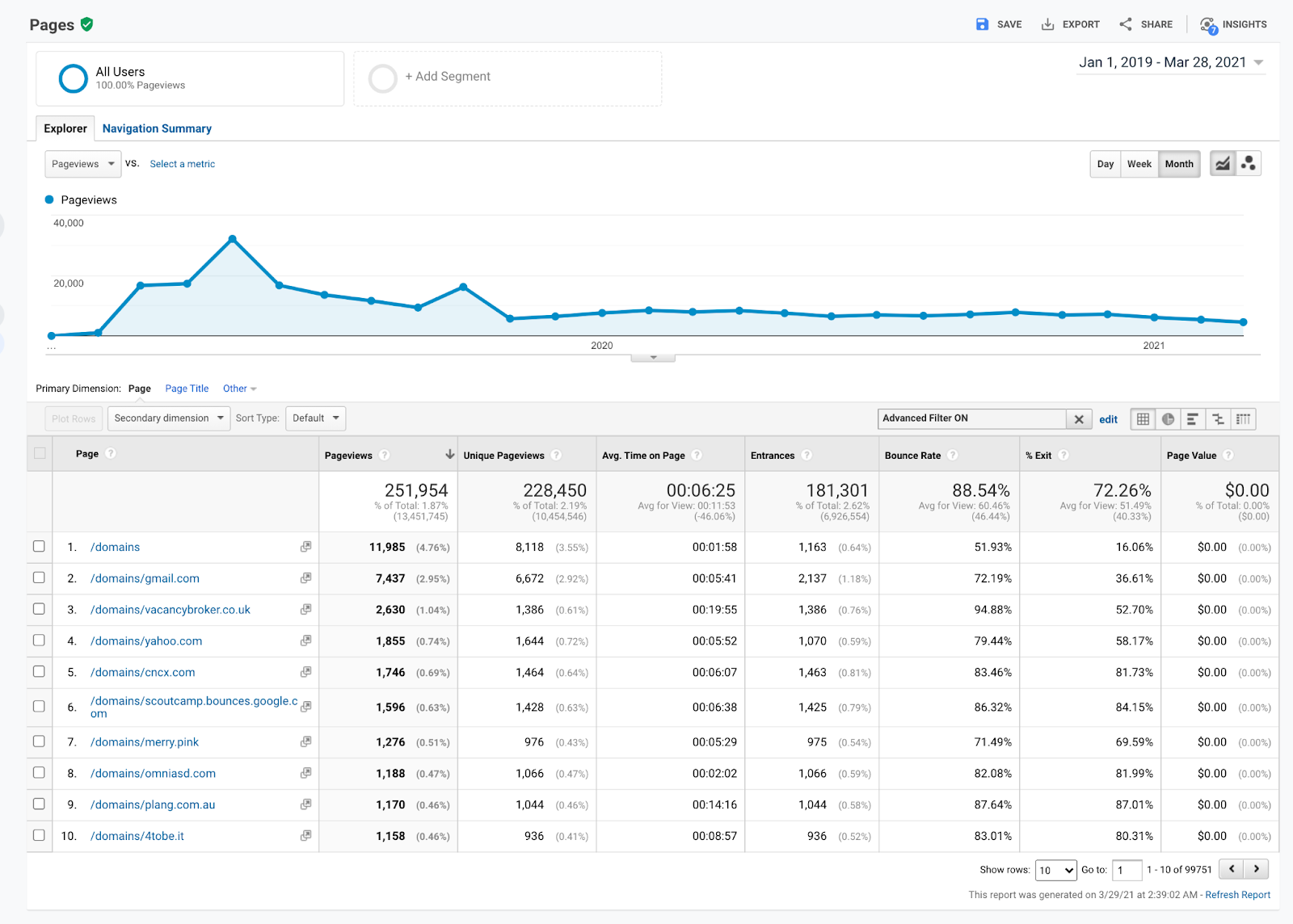Click the Advanced Filter ON search field
The width and height of the screenshot is (1293, 924).
tap(972, 418)
